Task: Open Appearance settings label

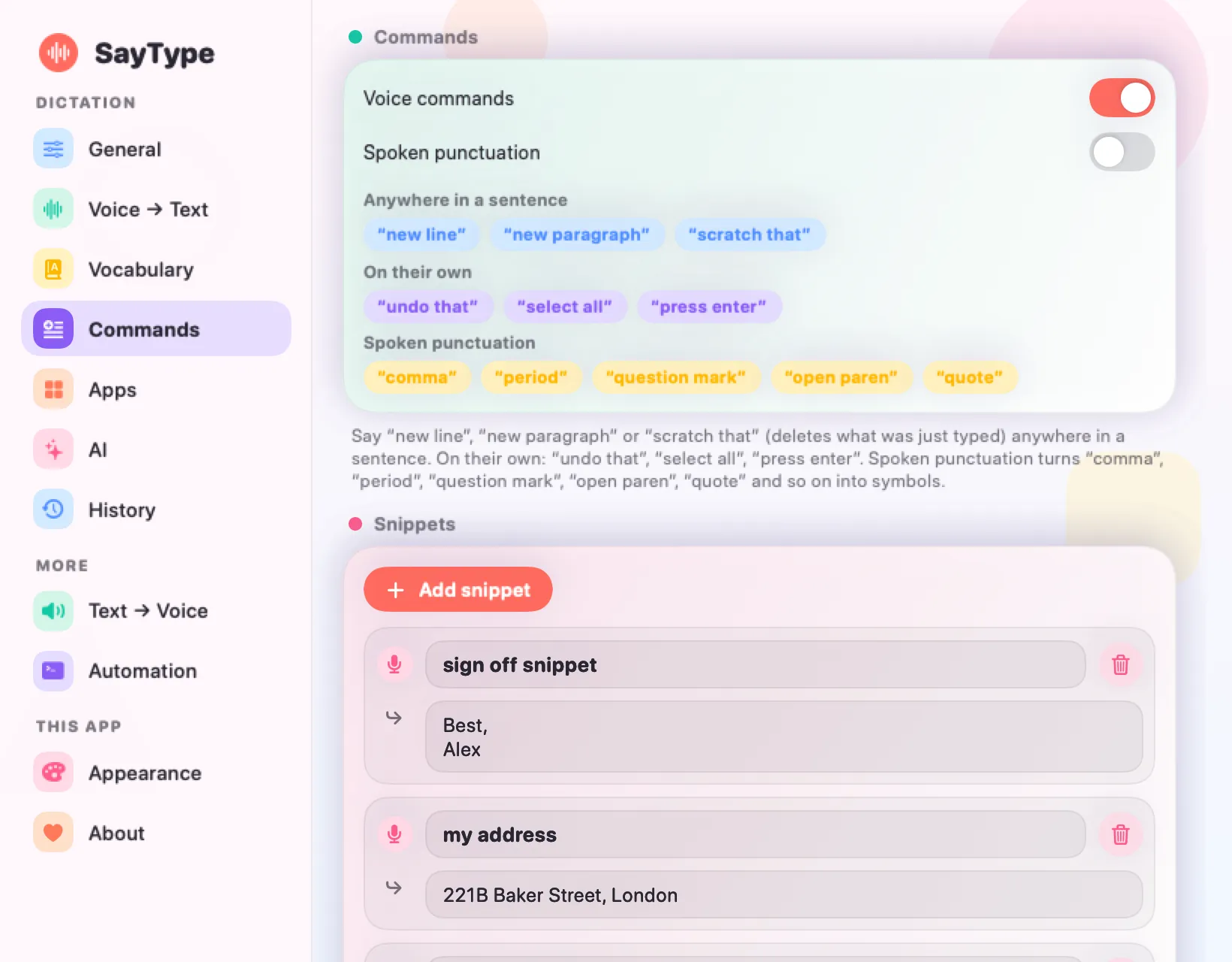Action: (x=145, y=773)
